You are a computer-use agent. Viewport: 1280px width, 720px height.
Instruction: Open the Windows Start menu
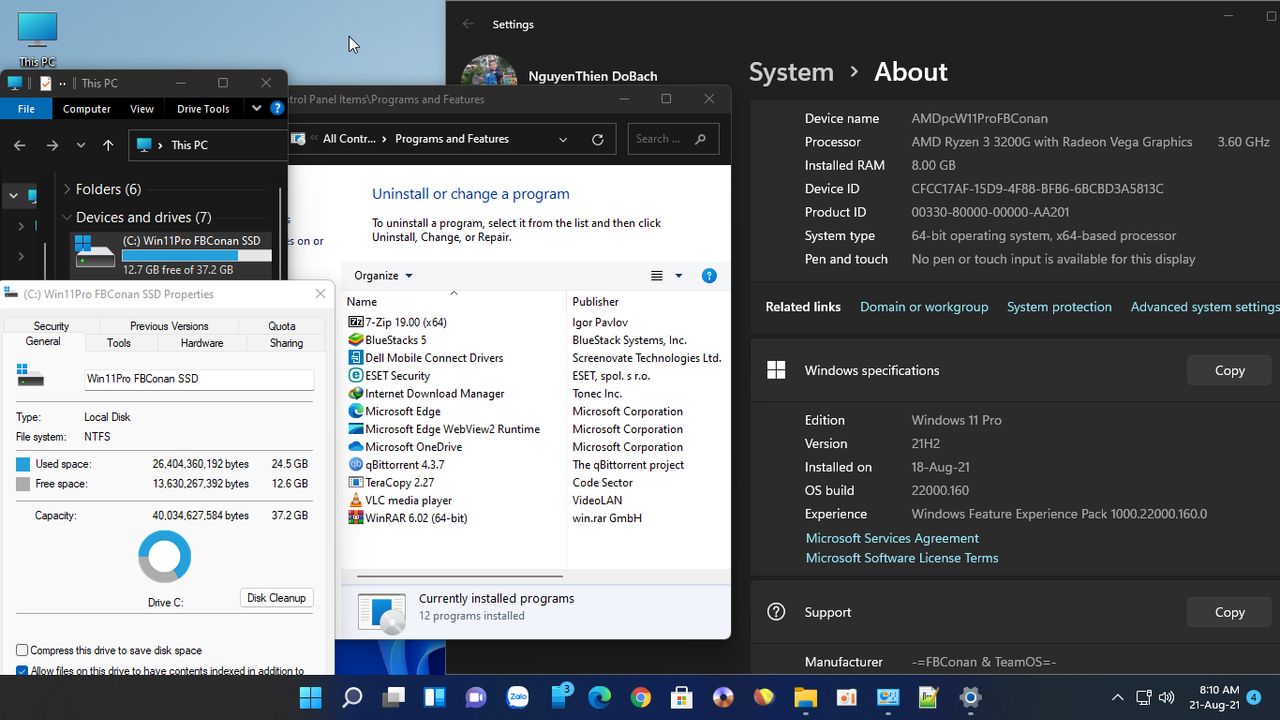coord(311,697)
